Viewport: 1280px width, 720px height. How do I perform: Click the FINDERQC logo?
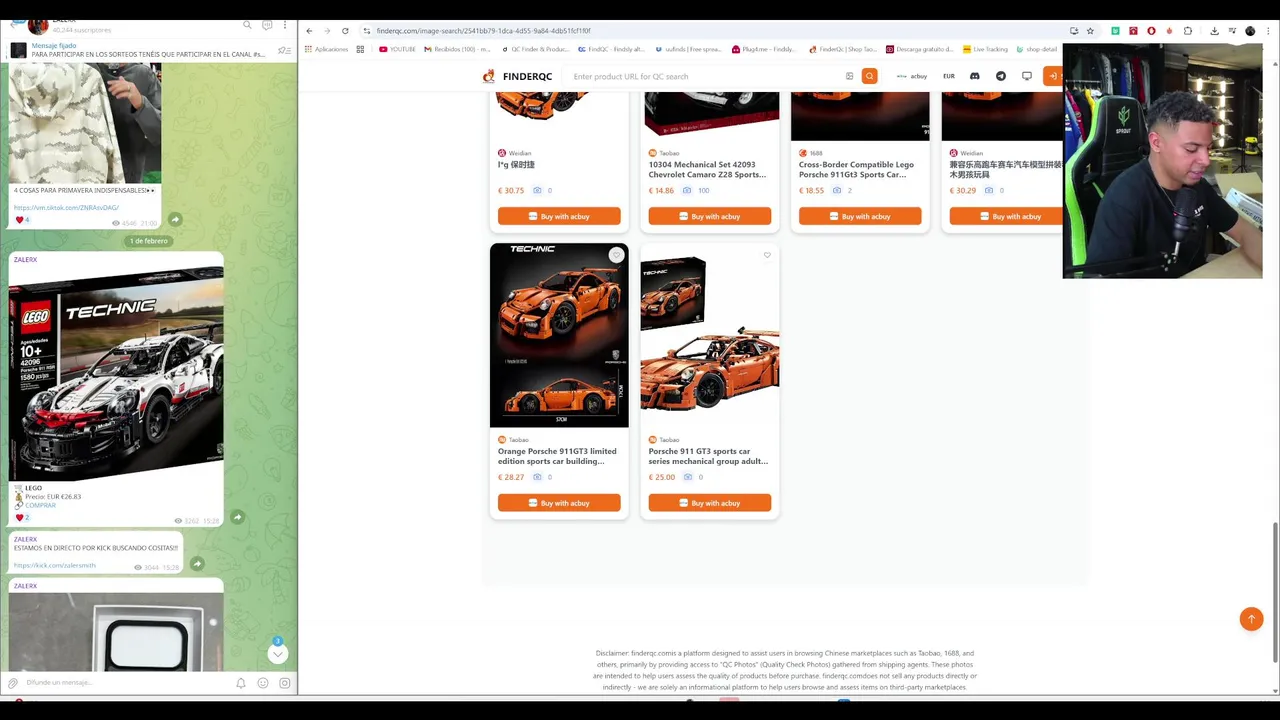point(517,76)
